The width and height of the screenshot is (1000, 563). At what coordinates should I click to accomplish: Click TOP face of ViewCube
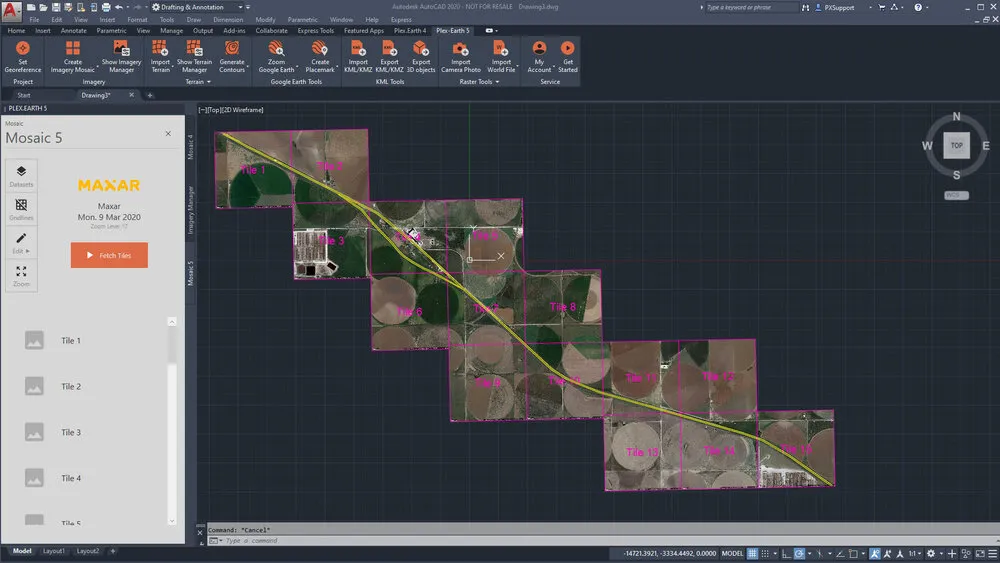(x=956, y=145)
